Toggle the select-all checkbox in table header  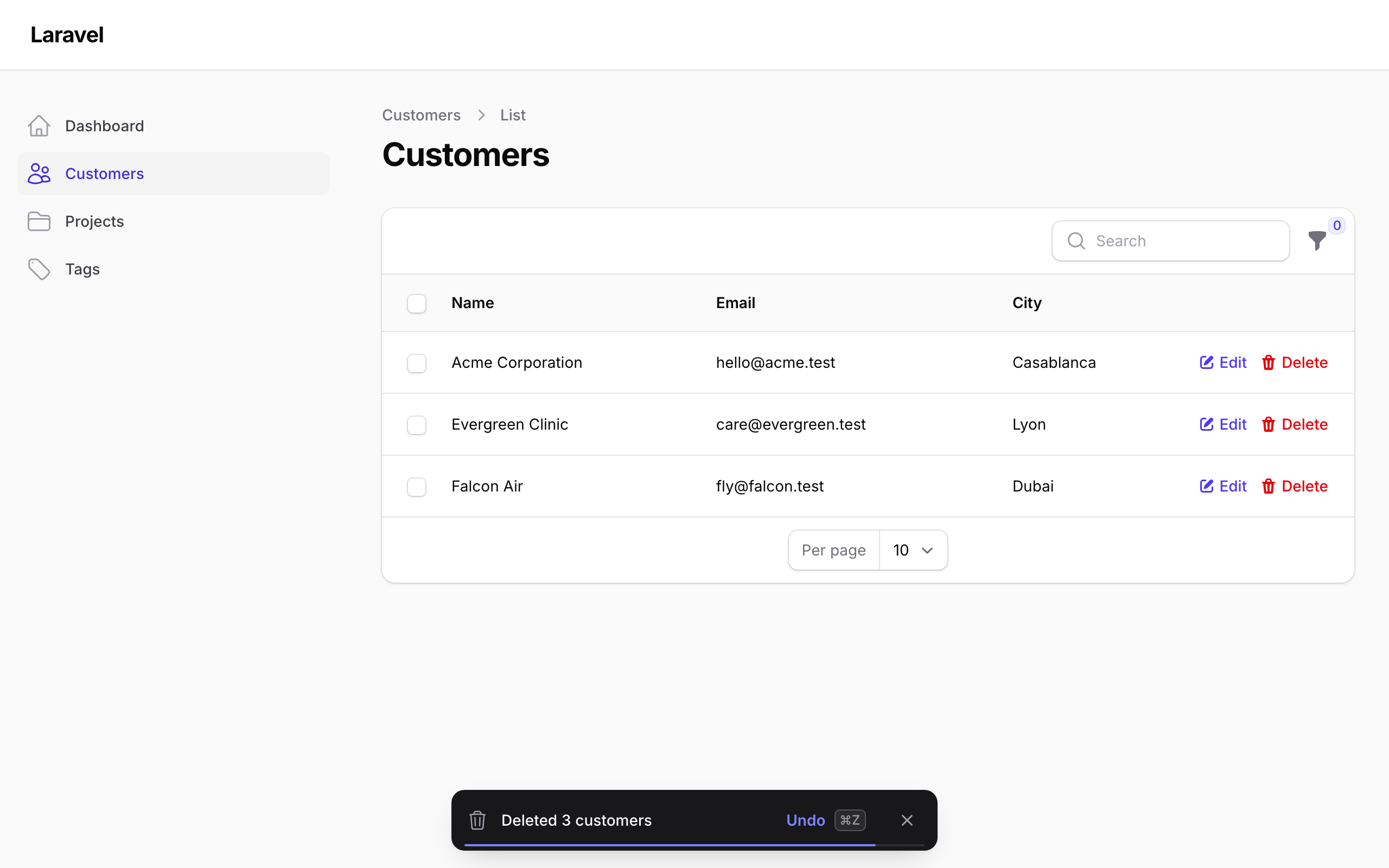coord(417,303)
